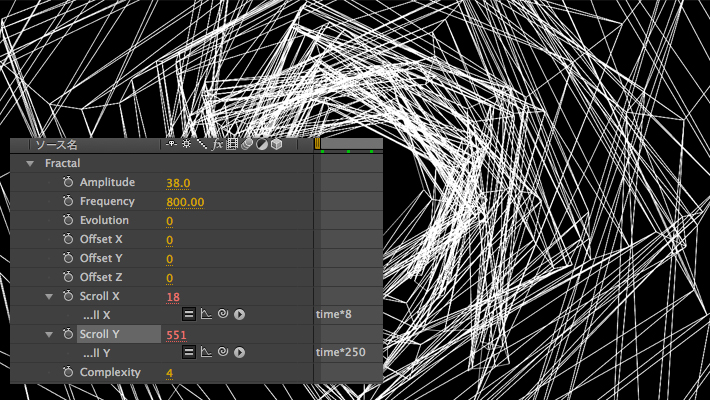
Task: Toggle the Frequency stopwatch icon
Action: tap(68, 201)
